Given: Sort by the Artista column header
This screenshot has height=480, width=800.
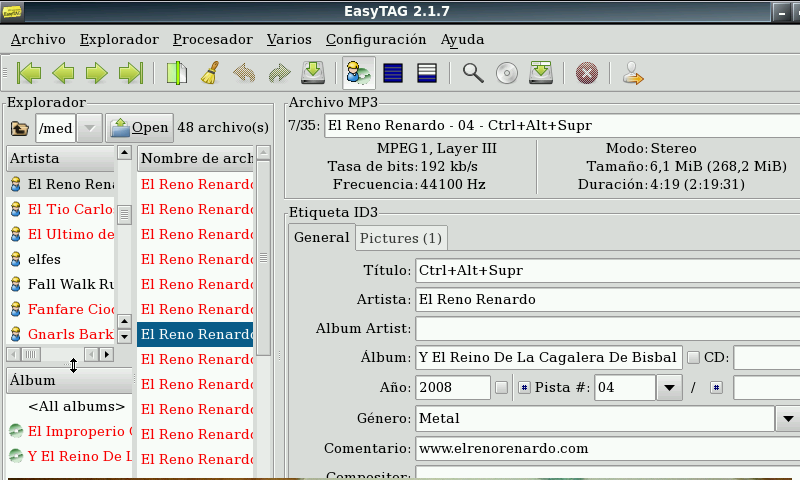Looking at the screenshot, I should pos(61,158).
